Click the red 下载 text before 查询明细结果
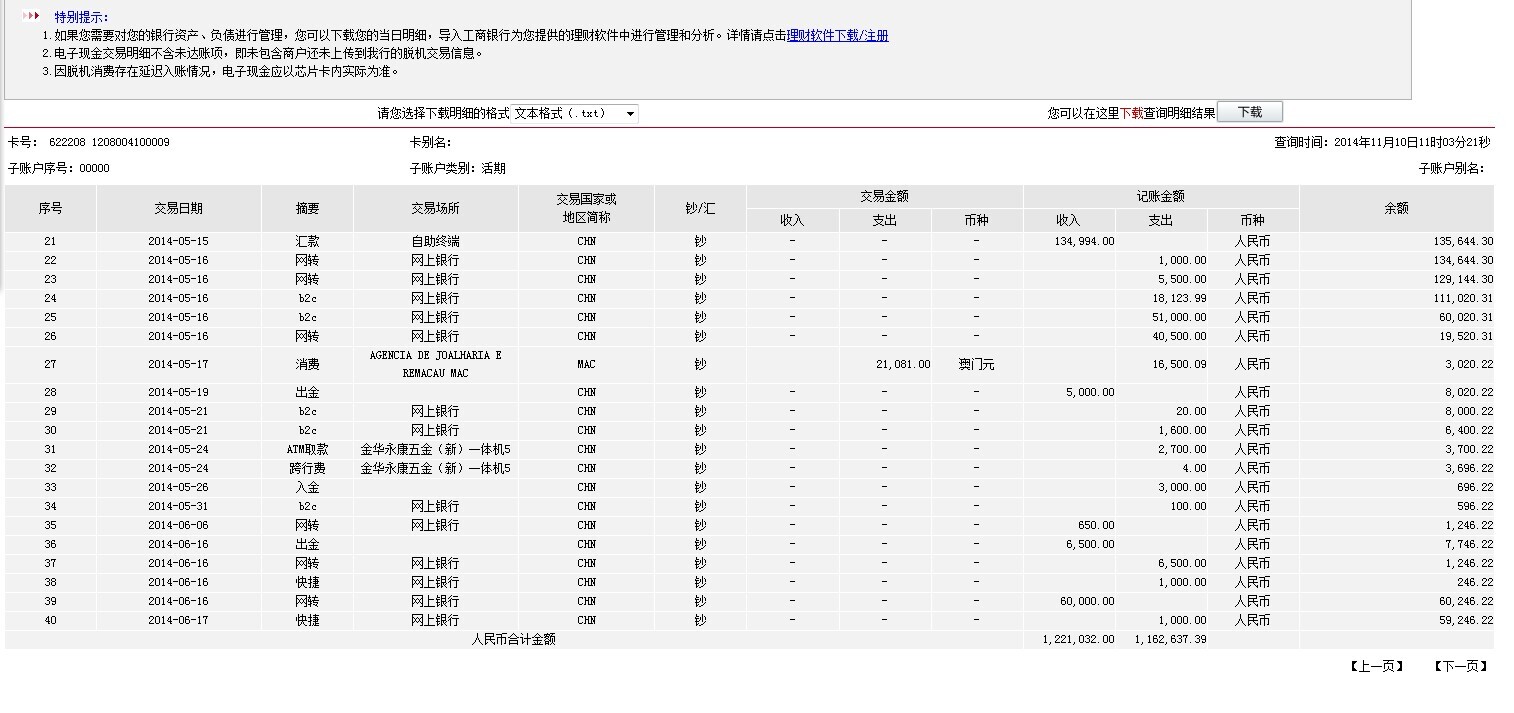Screen dimensions: 1514x713 (x=1131, y=114)
